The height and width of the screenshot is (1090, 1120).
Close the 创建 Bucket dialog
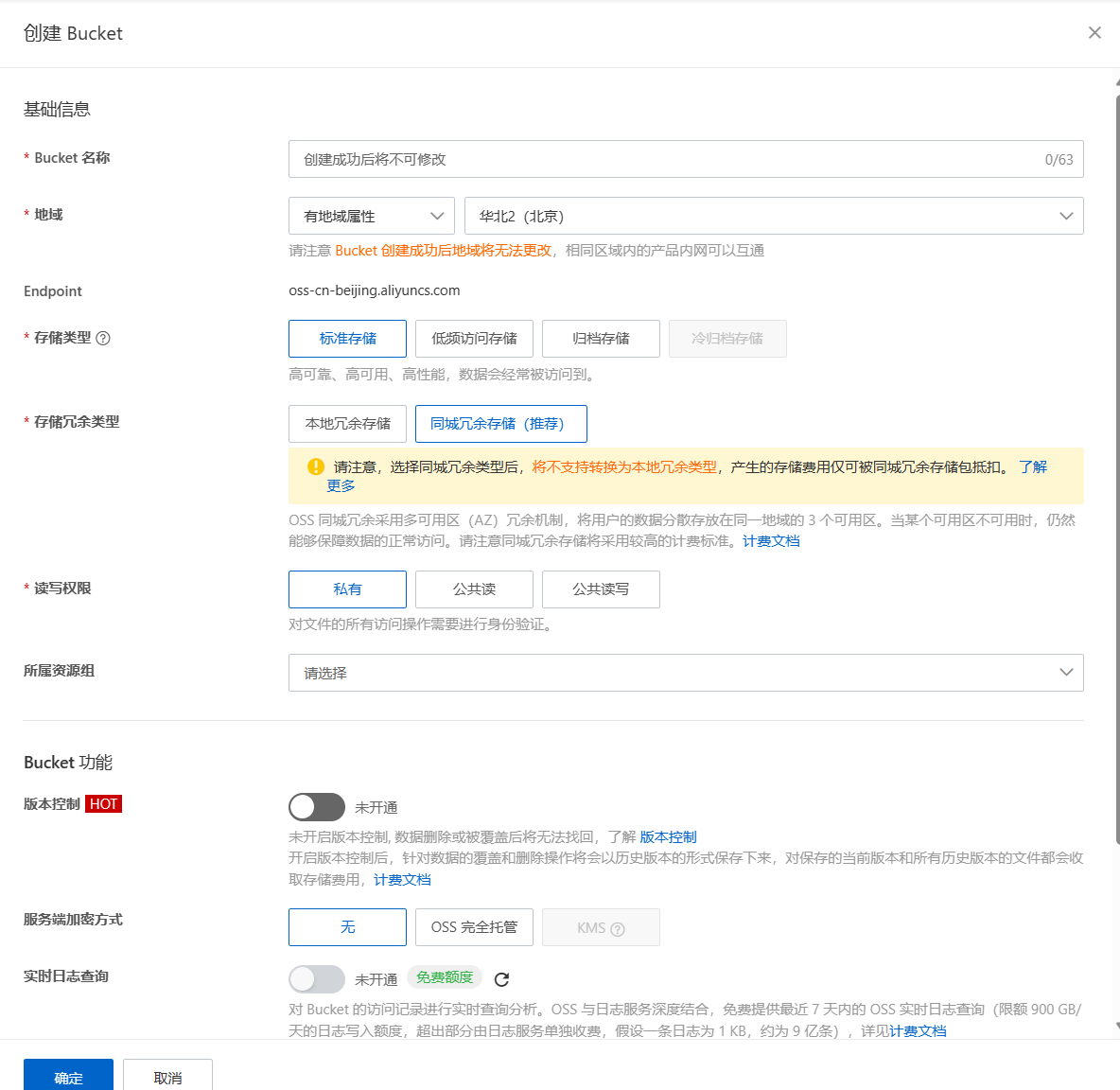(x=1094, y=33)
